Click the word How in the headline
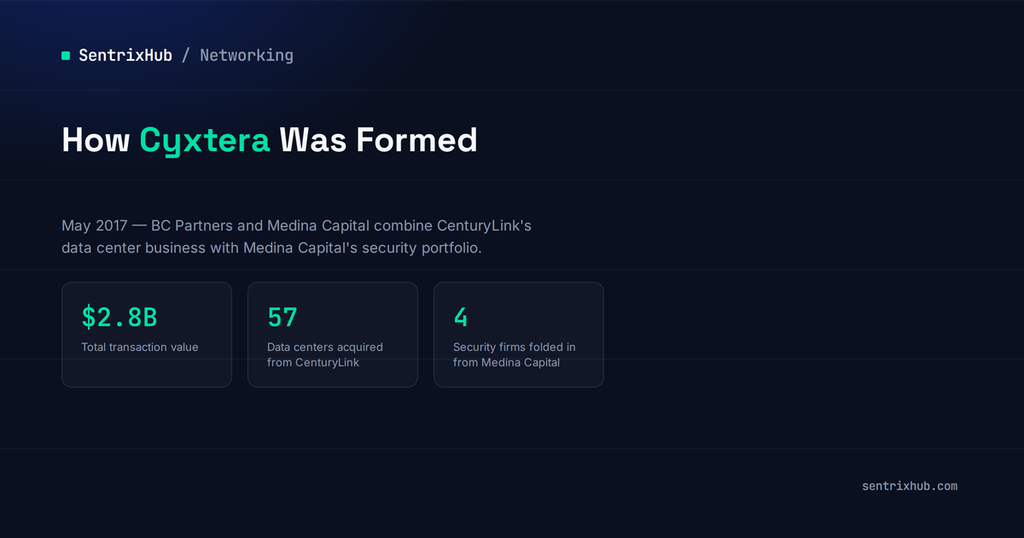The height and width of the screenshot is (538, 1024). coord(95,140)
